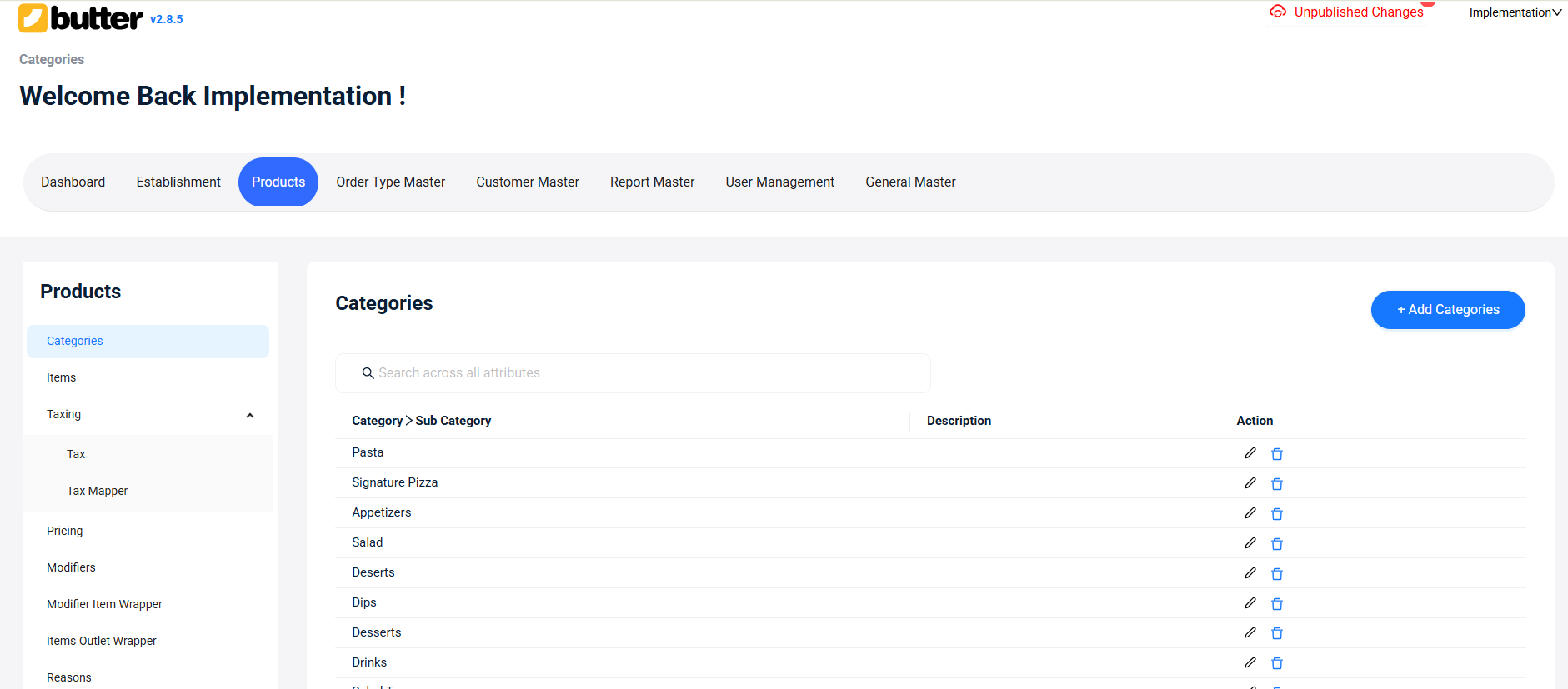The height and width of the screenshot is (689, 1568).
Task: Click the Unpublished Changes cloud icon
Action: click(x=1277, y=12)
